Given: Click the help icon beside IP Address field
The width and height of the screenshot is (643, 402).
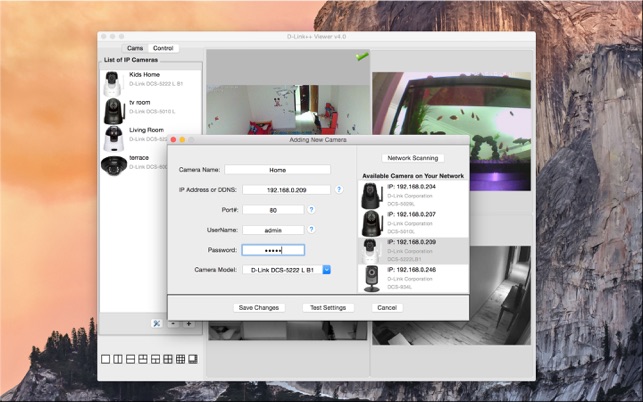Looking at the screenshot, I should coord(339,189).
